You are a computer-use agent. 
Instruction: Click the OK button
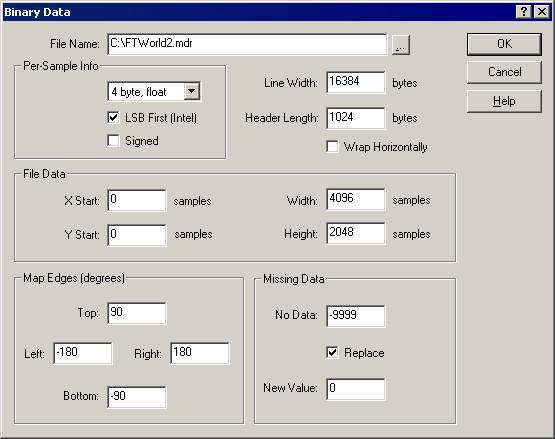504,44
